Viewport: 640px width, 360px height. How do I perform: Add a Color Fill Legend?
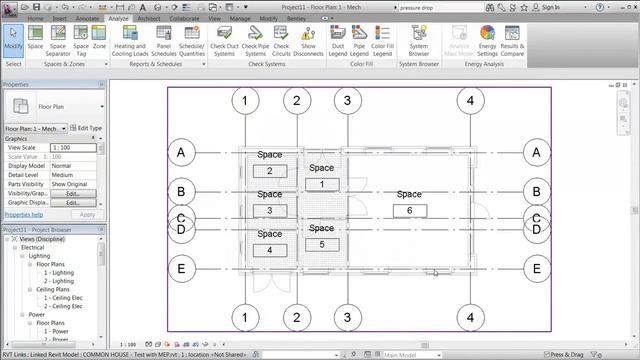point(382,41)
